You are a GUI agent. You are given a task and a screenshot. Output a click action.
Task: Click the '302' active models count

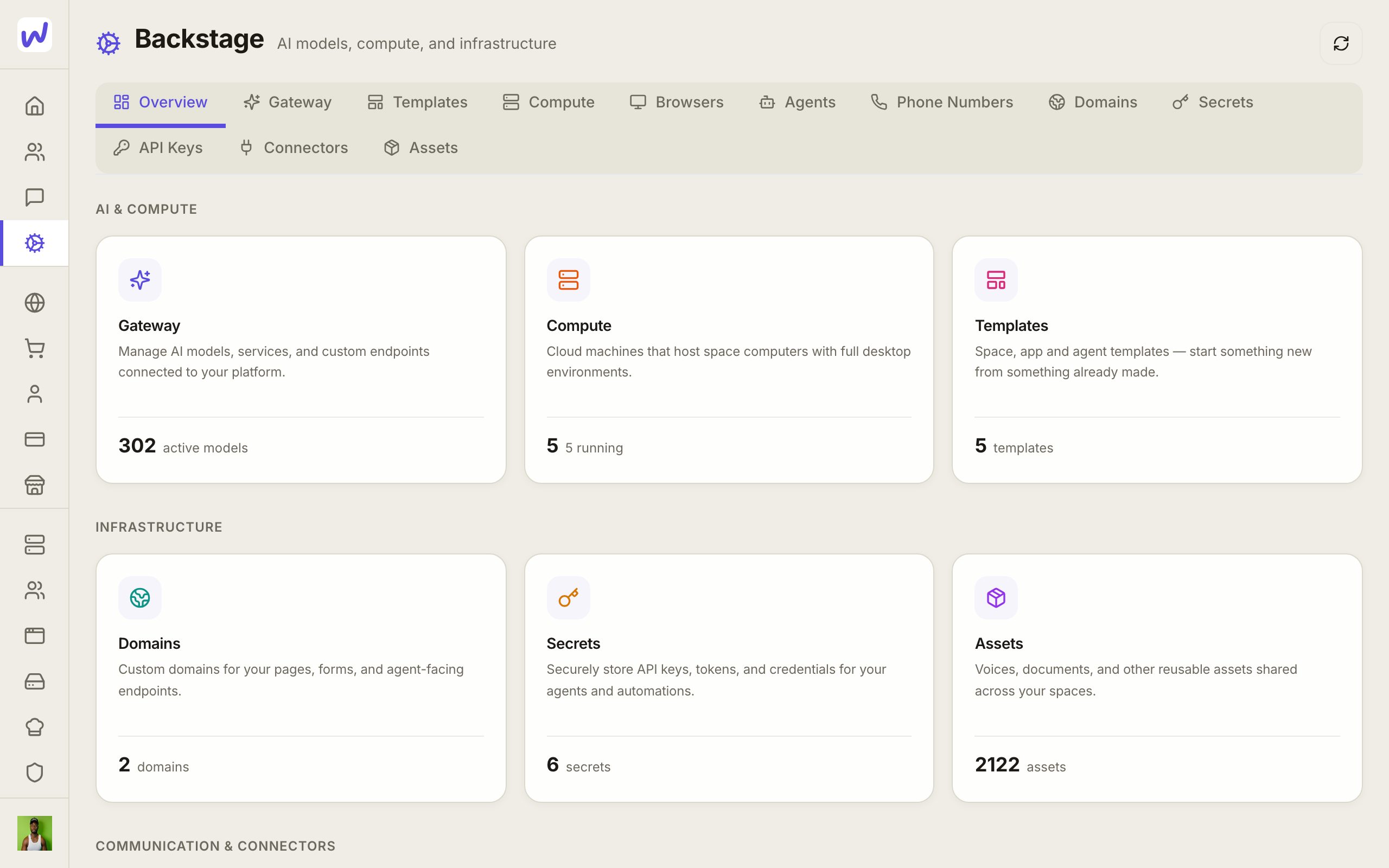[137, 445]
